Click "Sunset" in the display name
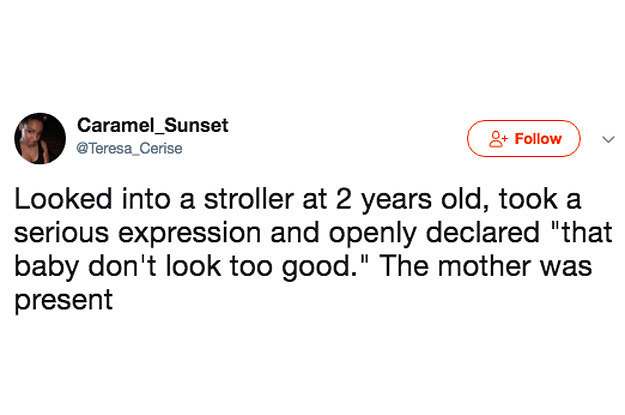625x415 pixels. pyautogui.click(x=196, y=125)
